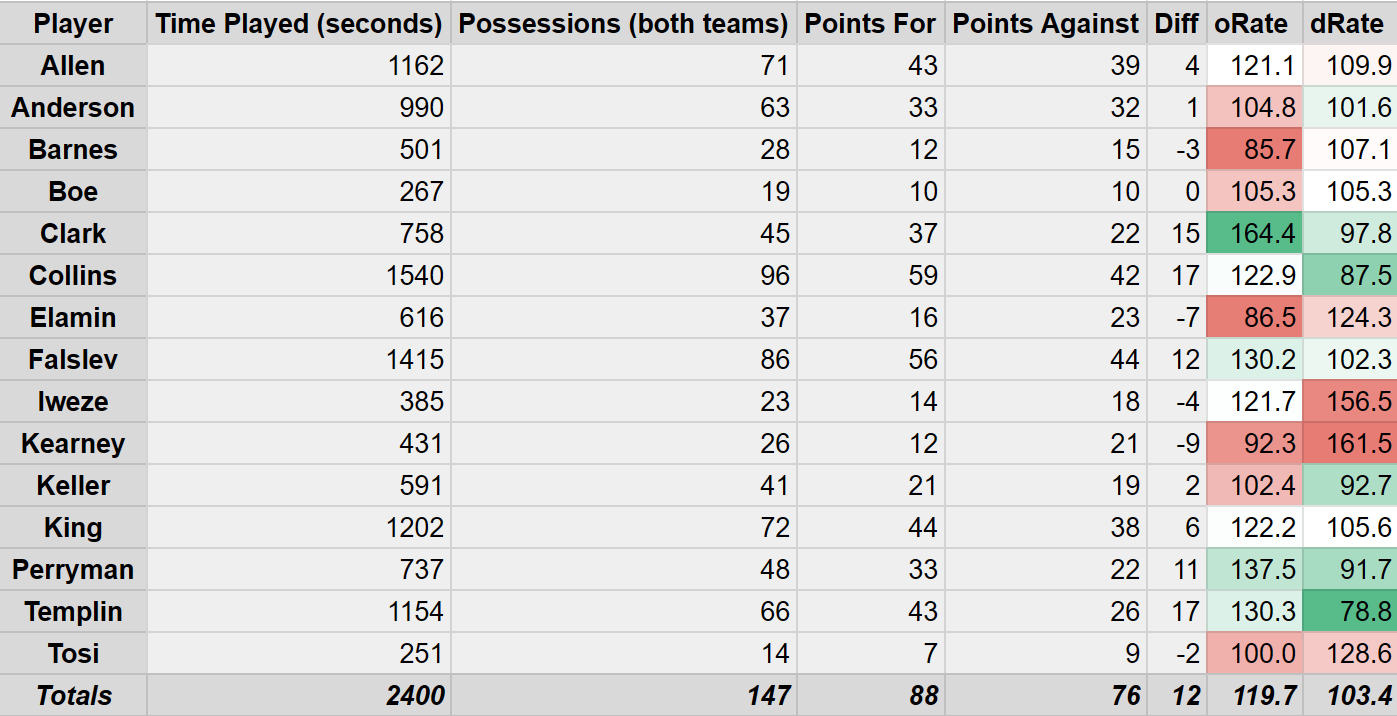This screenshot has height=716, width=1397.
Task: Click the Player column header
Action: pos(73,23)
